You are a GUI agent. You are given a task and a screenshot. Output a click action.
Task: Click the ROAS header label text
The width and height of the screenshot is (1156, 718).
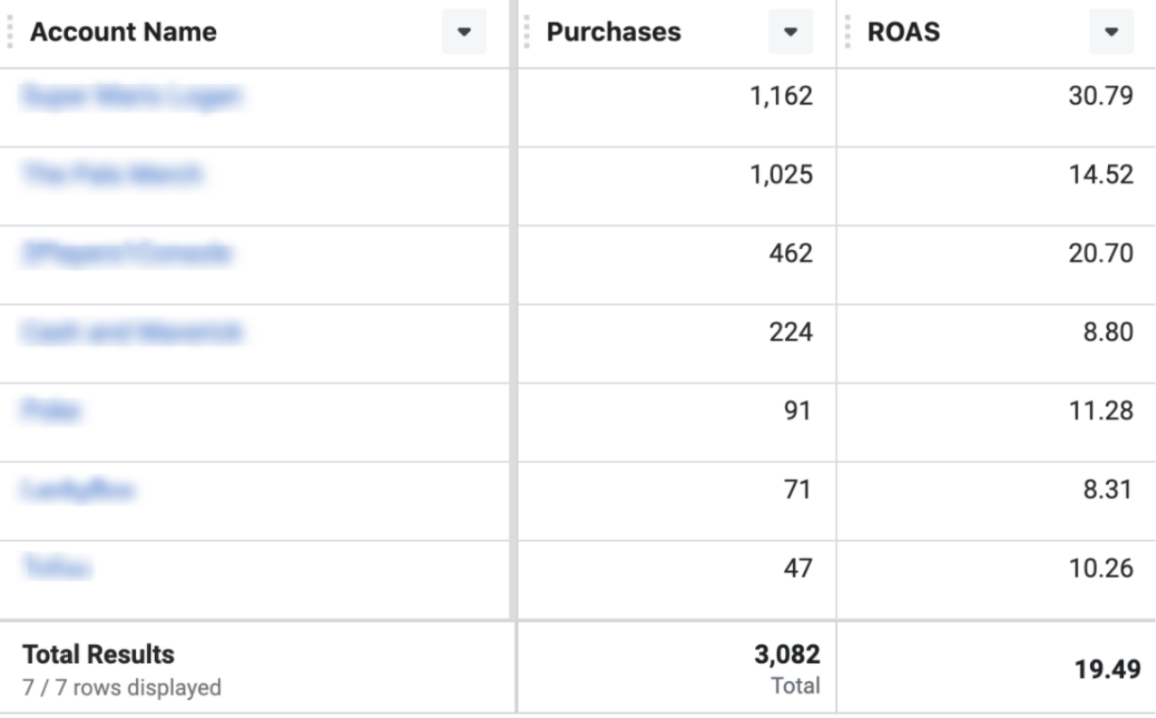click(904, 32)
